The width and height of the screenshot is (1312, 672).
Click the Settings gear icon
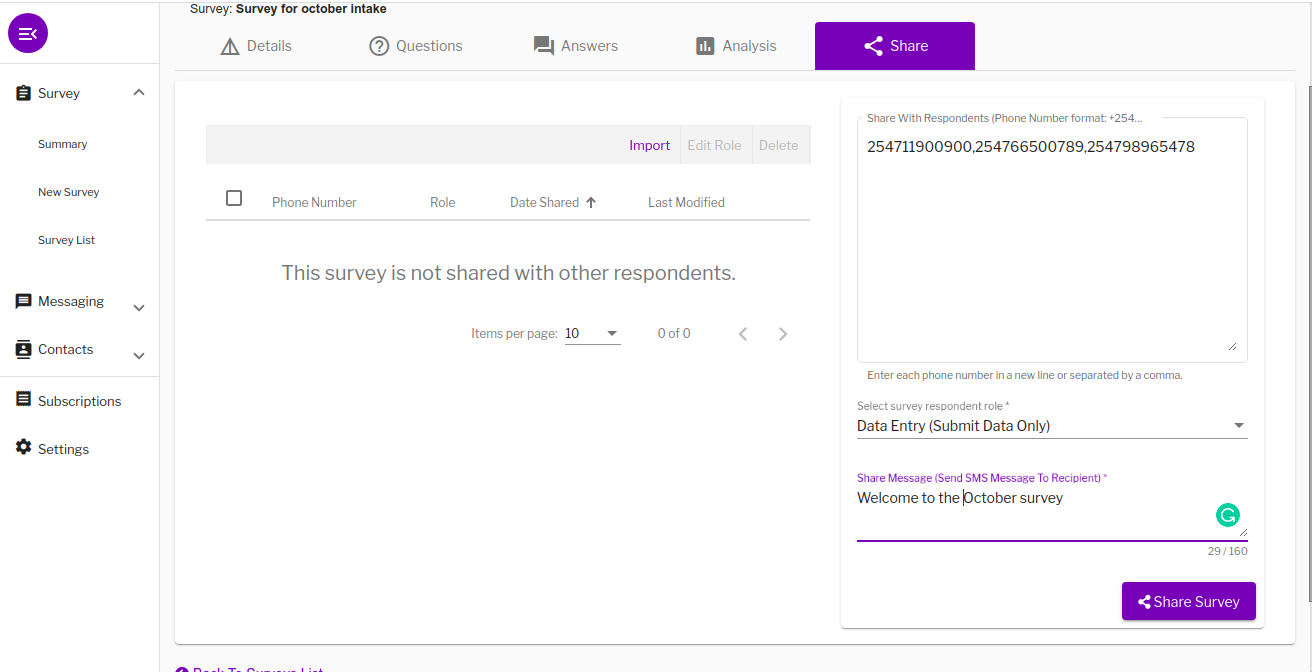23,447
